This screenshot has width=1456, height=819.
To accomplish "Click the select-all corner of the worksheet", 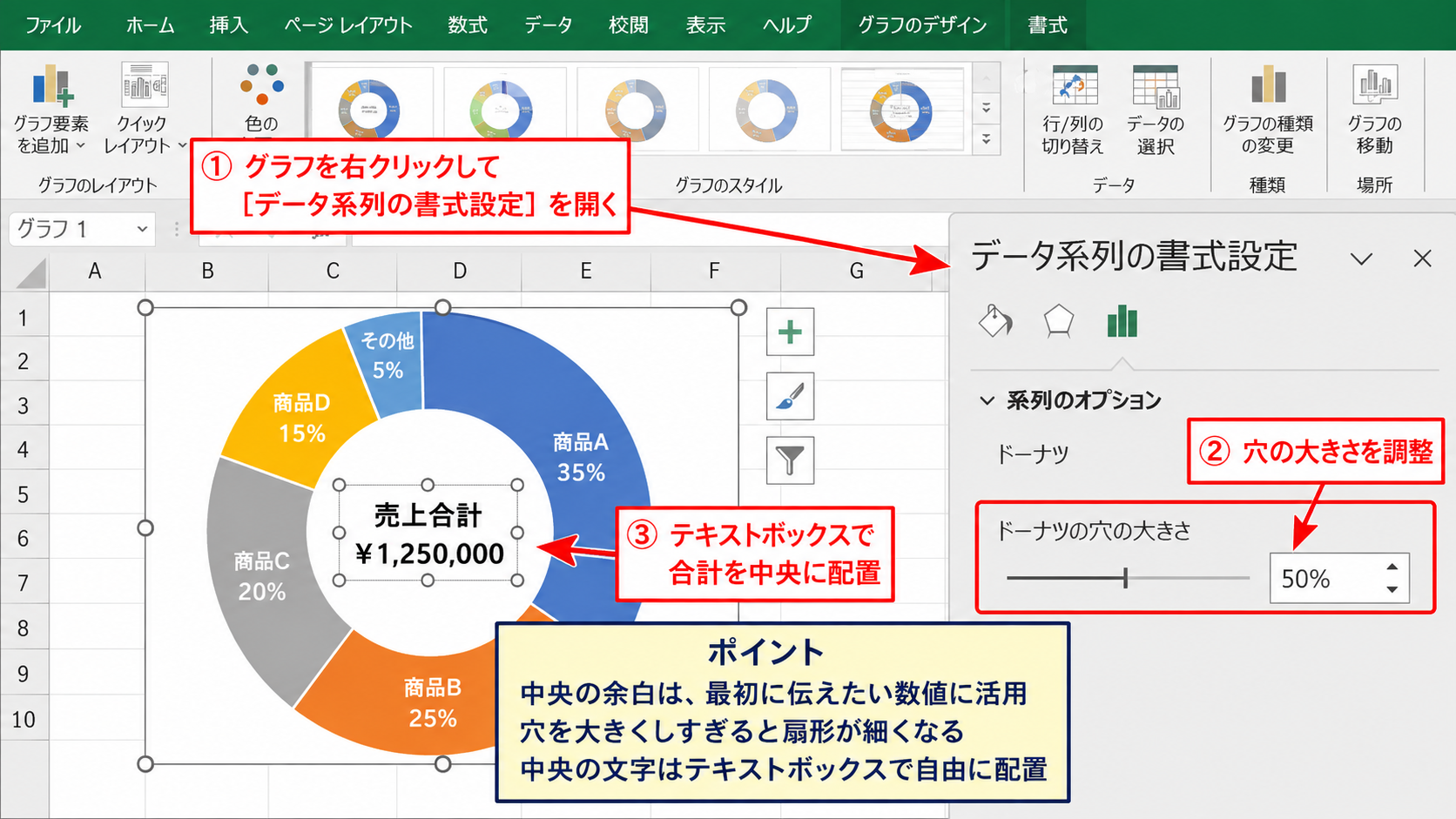I will 30,272.
